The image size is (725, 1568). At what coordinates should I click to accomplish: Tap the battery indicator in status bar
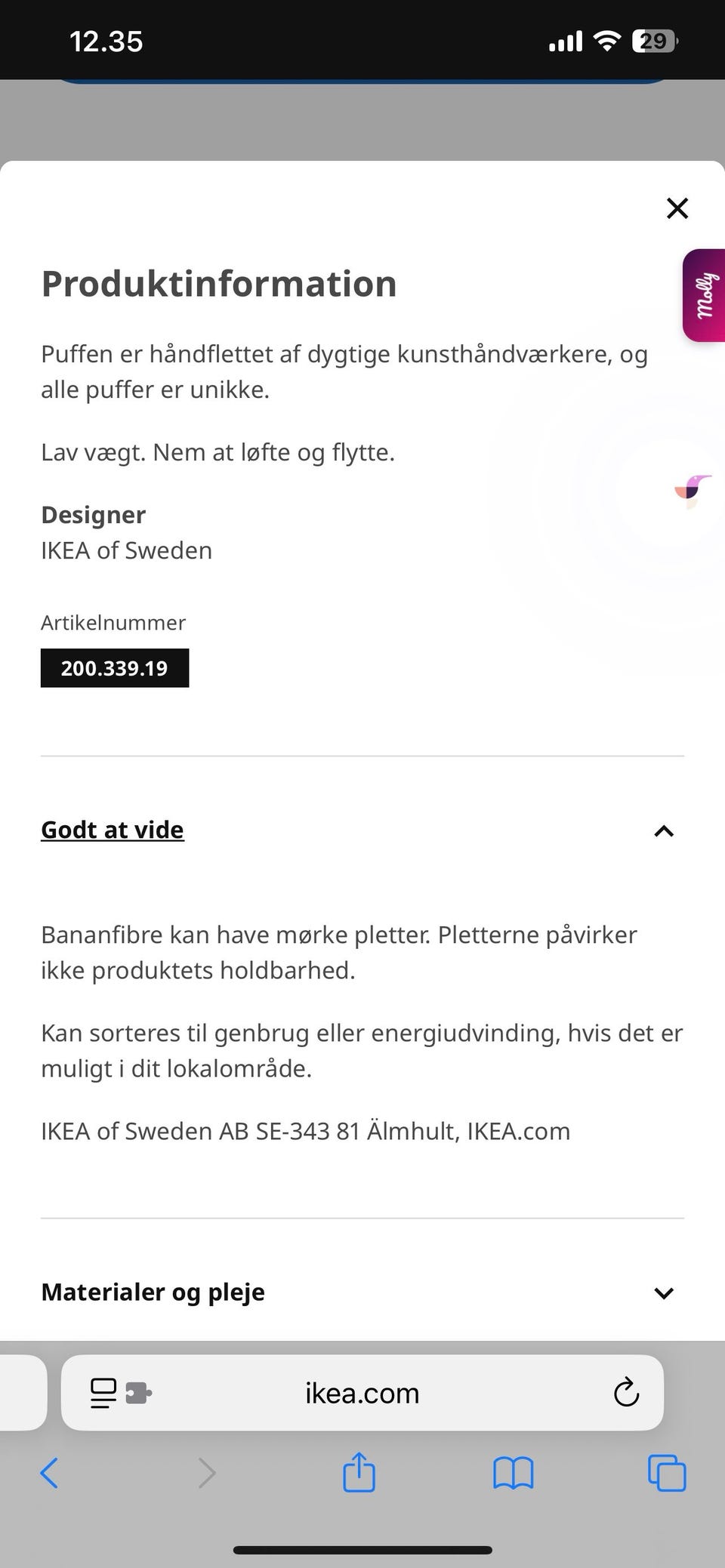654,41
